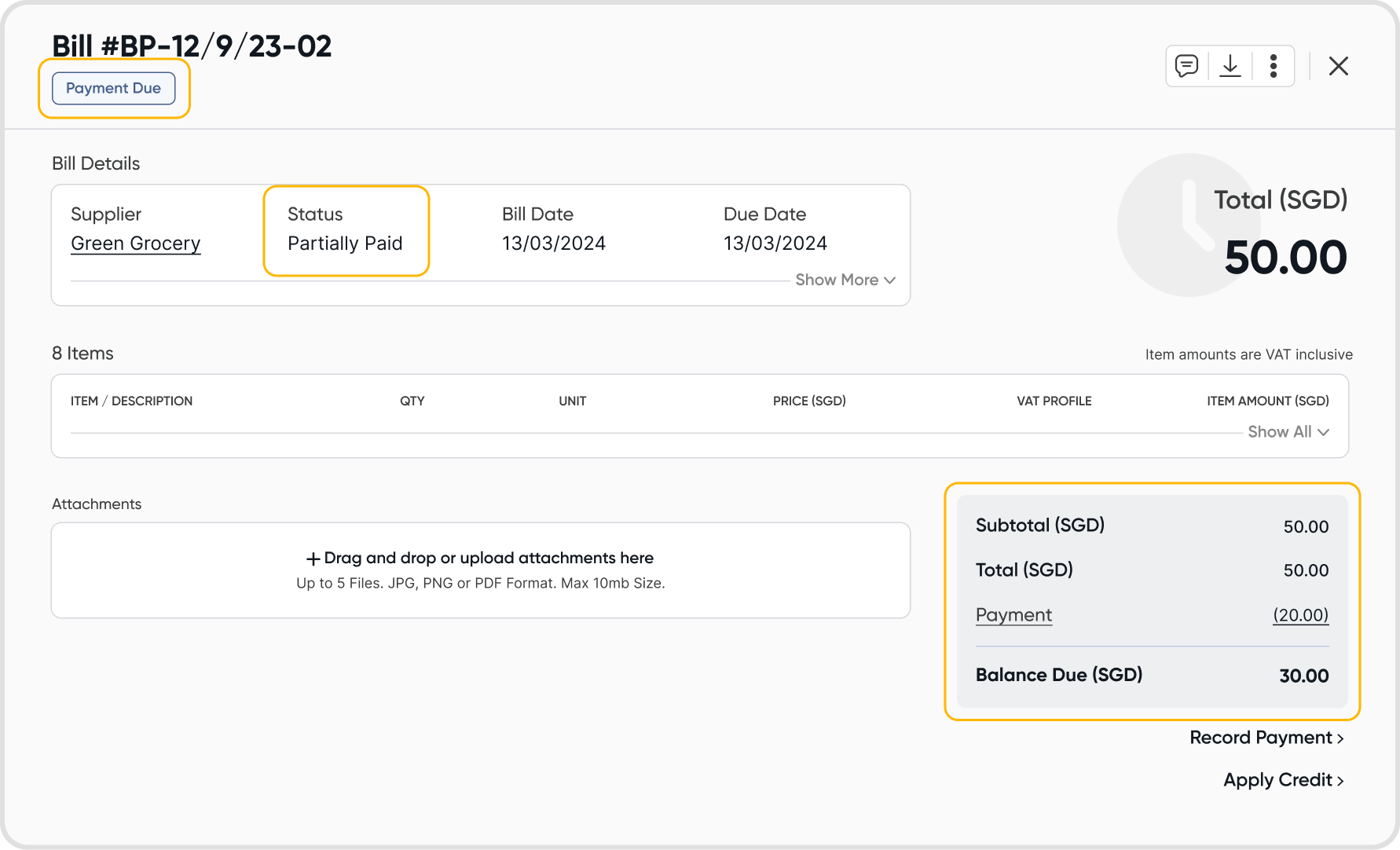Expand bill details with Show More
The image size is (1400, 850).
click(x=845, y=280)
